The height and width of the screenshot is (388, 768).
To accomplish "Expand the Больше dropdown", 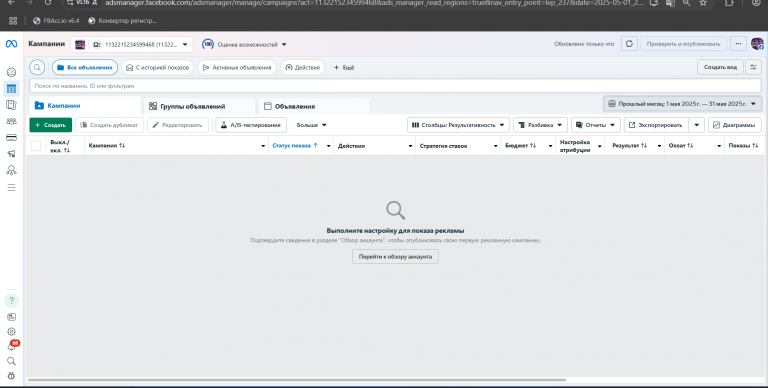I will (x=312, y=125).
